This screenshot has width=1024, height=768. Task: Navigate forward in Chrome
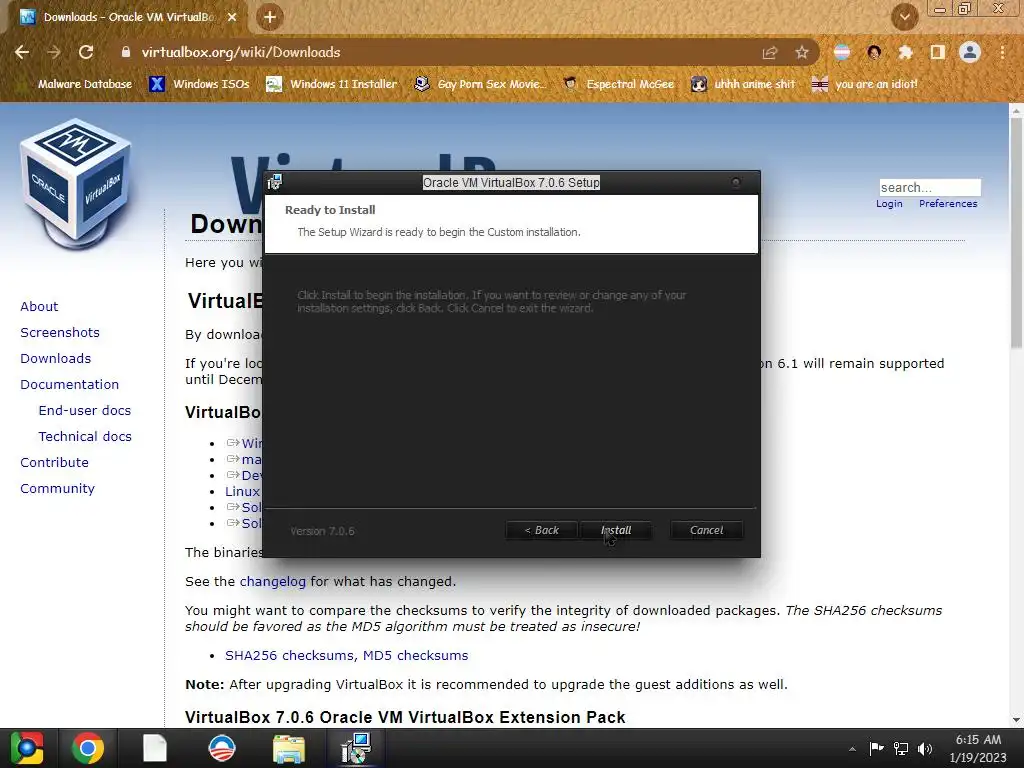point(54,52)
